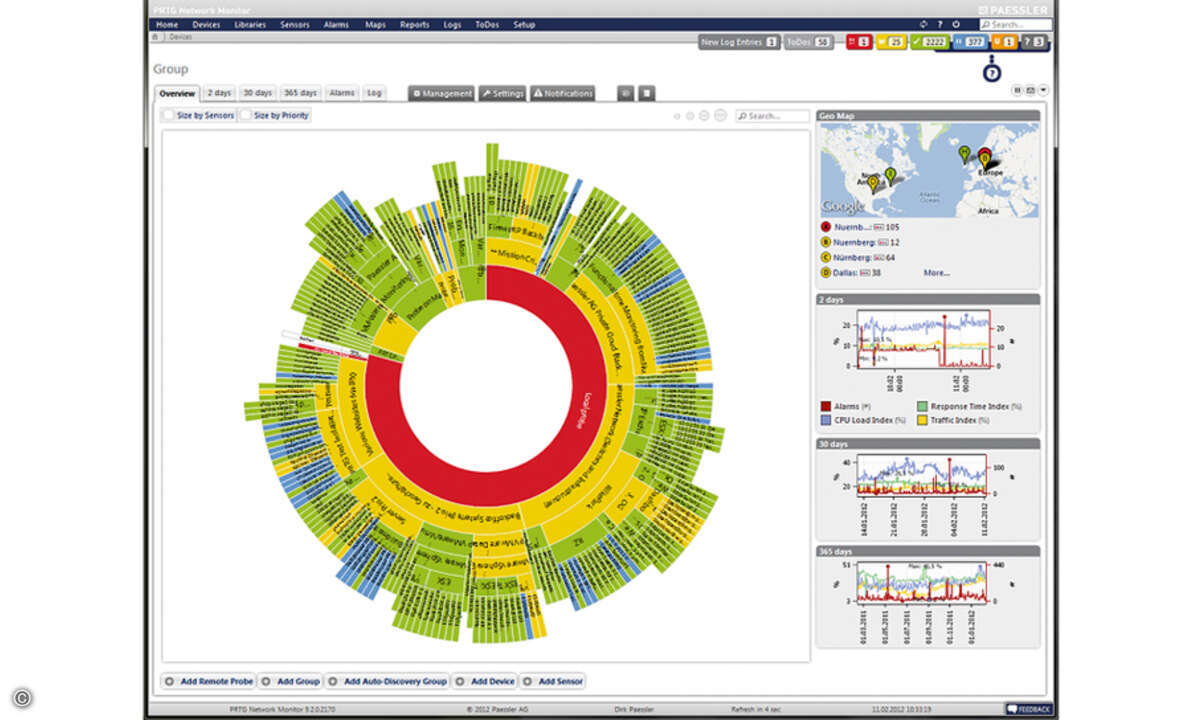The image size is (1200, 720).
Task: Click the middle round icon beside pause button
Action: pyautogui.click(x=1030, y=90)
